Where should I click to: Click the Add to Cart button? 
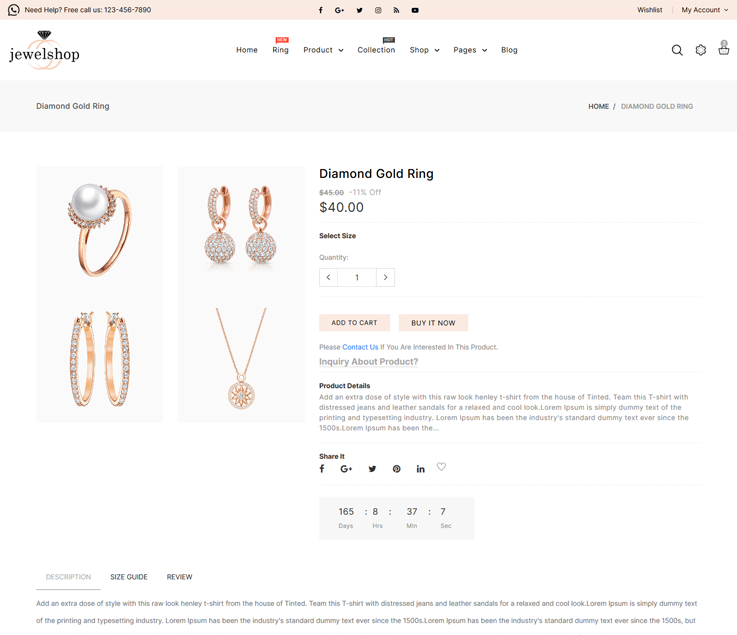(x=354, y=323)
